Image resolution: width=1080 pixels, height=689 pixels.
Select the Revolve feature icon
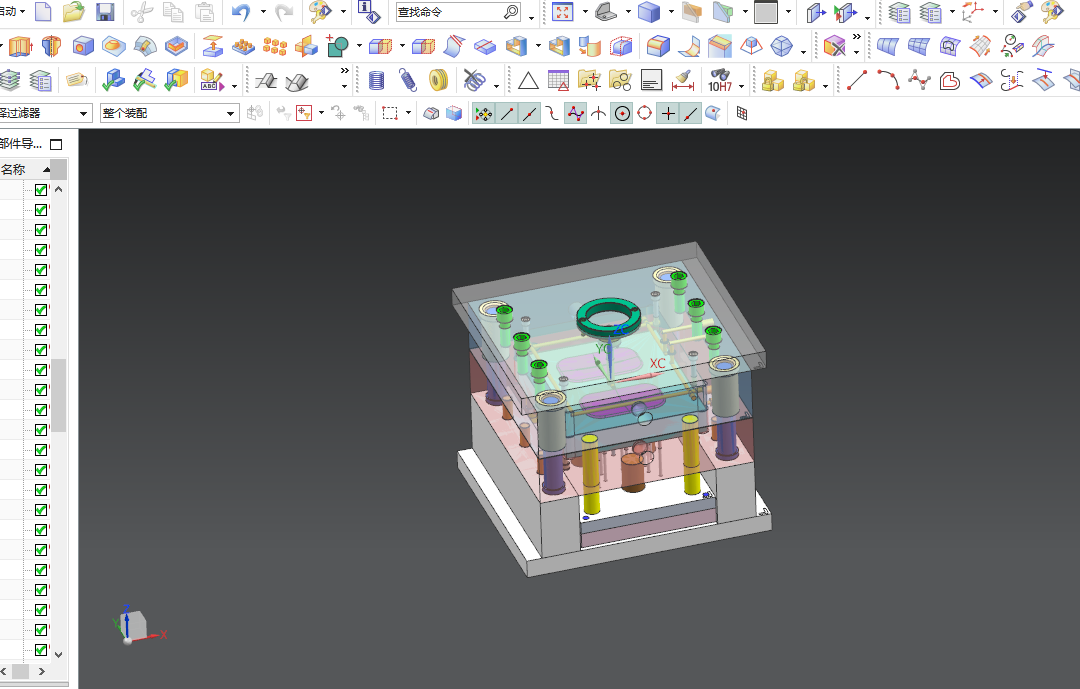(52, 46)
